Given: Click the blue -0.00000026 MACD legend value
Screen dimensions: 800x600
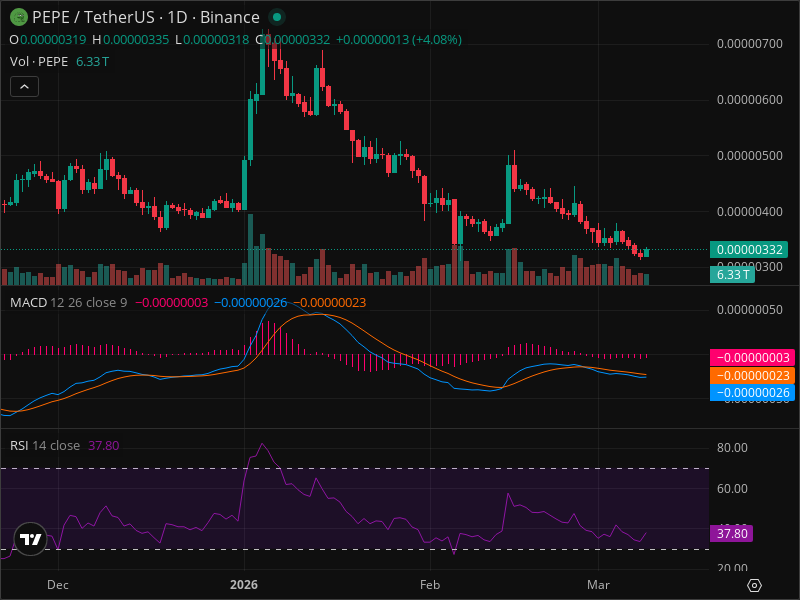Looking at the screenshot, I should coord(251,303).
